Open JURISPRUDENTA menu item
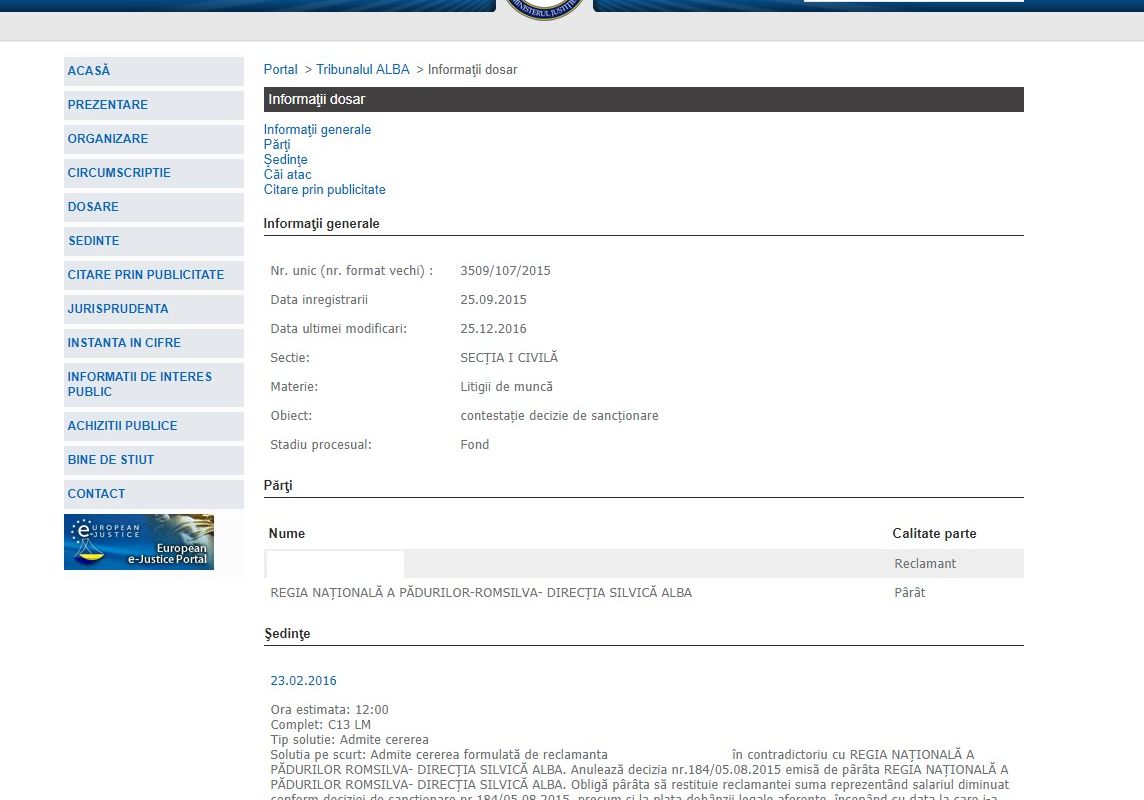Screen dimensions: 1144x800 118,309
